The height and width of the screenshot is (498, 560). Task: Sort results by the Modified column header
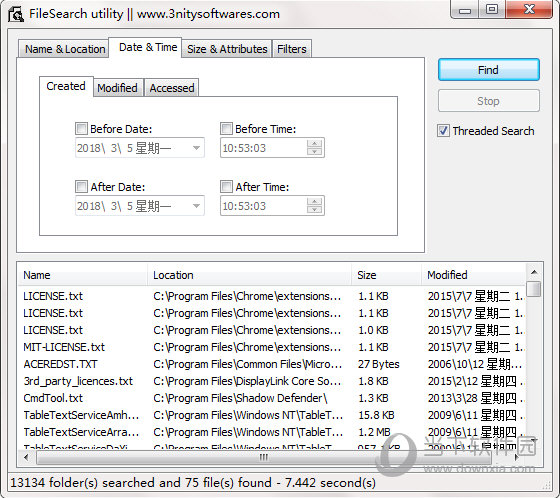[x=474, y=275]
